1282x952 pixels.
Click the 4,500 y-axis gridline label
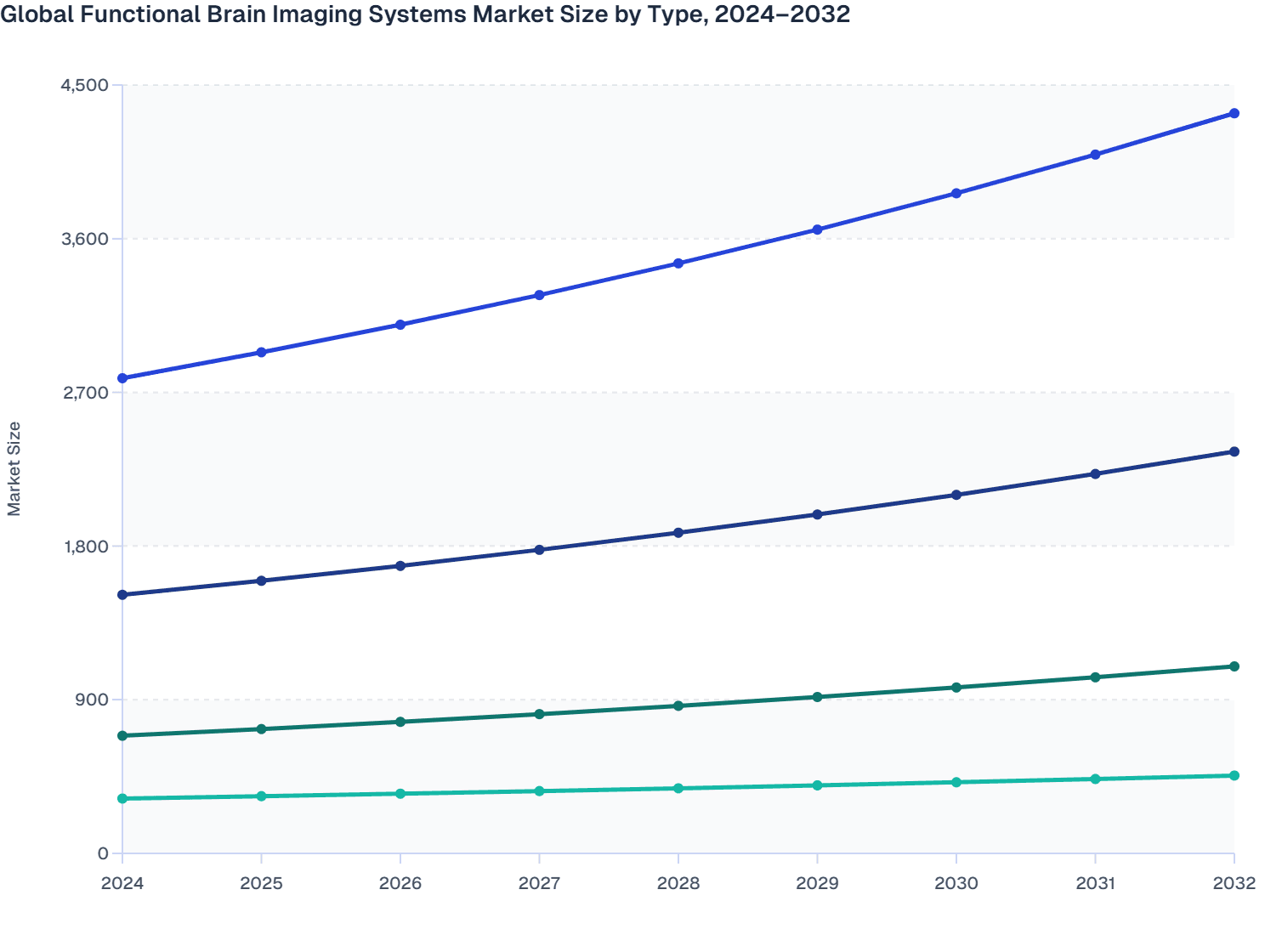[85, 85]
